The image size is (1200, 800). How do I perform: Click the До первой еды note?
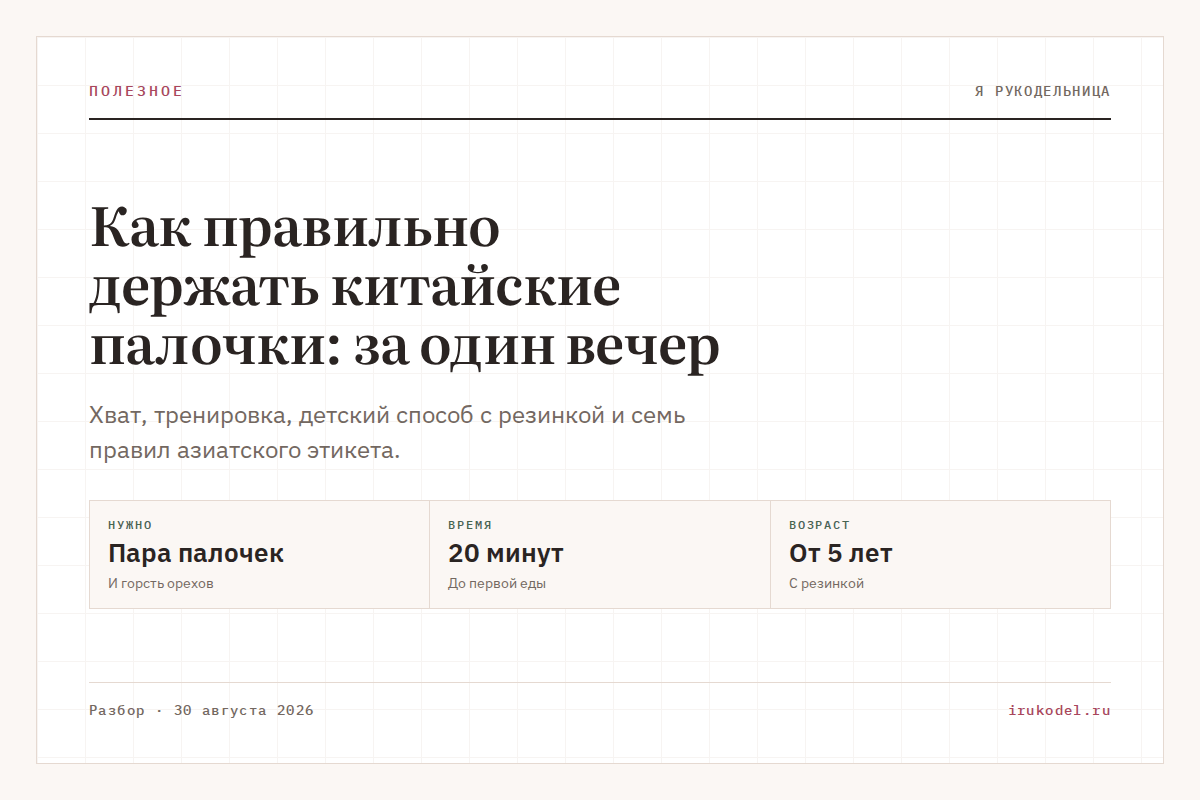point(497,584)
